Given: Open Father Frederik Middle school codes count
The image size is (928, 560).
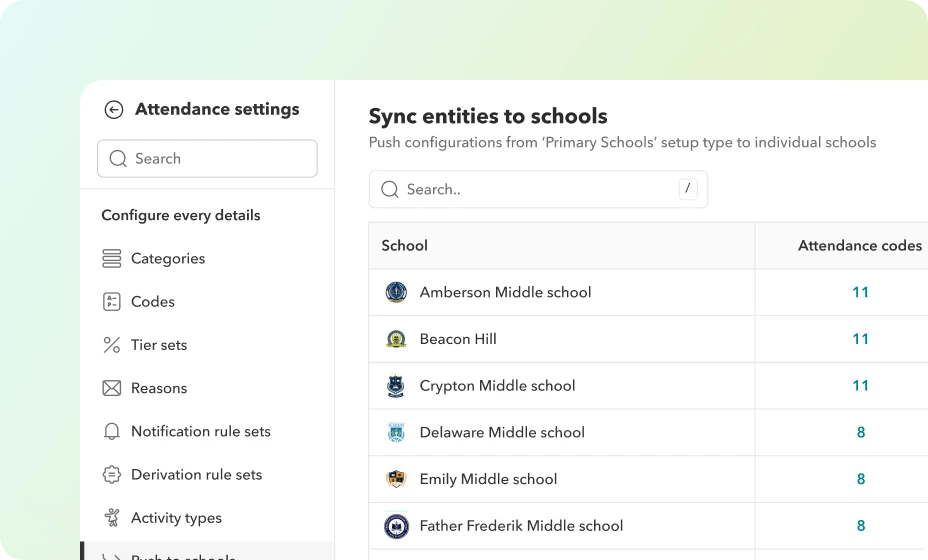Looking at the screenshot, I should coord(861,526).
